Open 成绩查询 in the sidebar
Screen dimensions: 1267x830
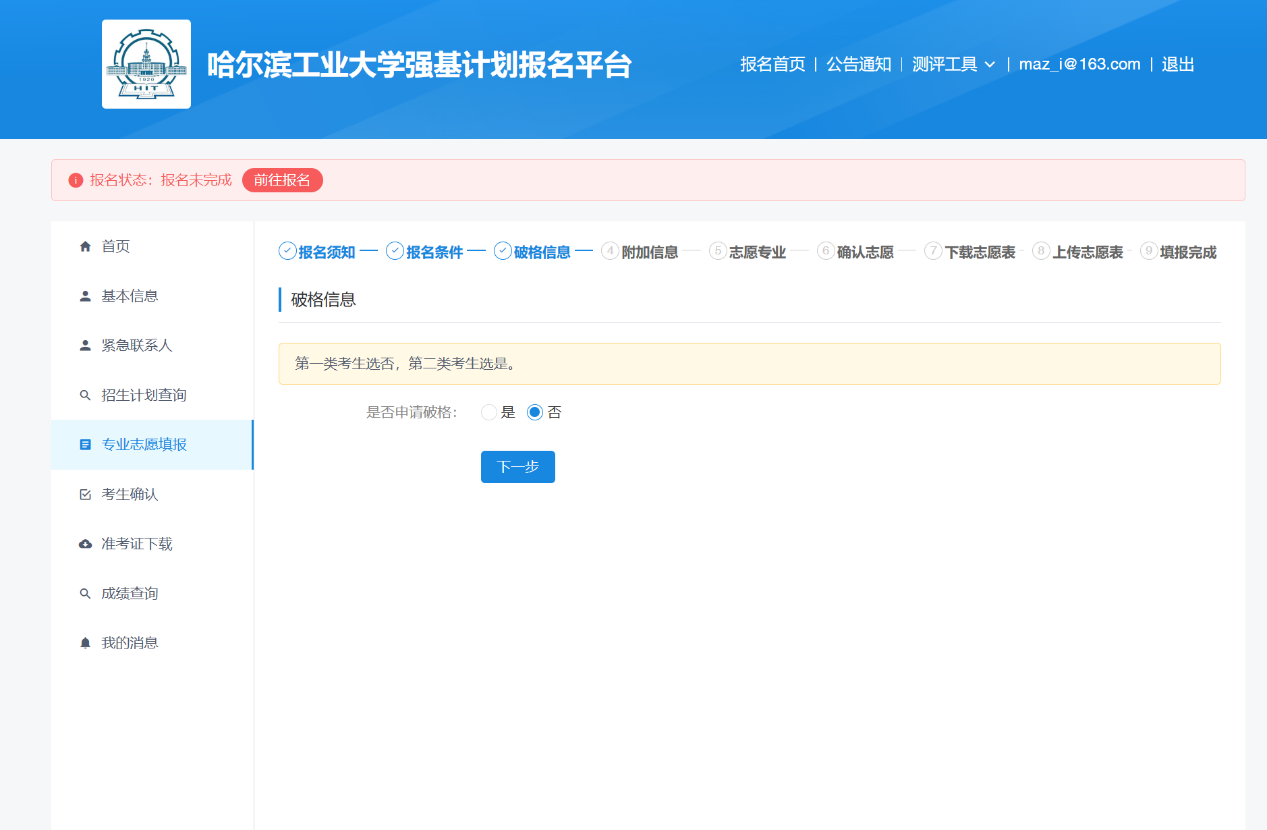click(130, 594)
